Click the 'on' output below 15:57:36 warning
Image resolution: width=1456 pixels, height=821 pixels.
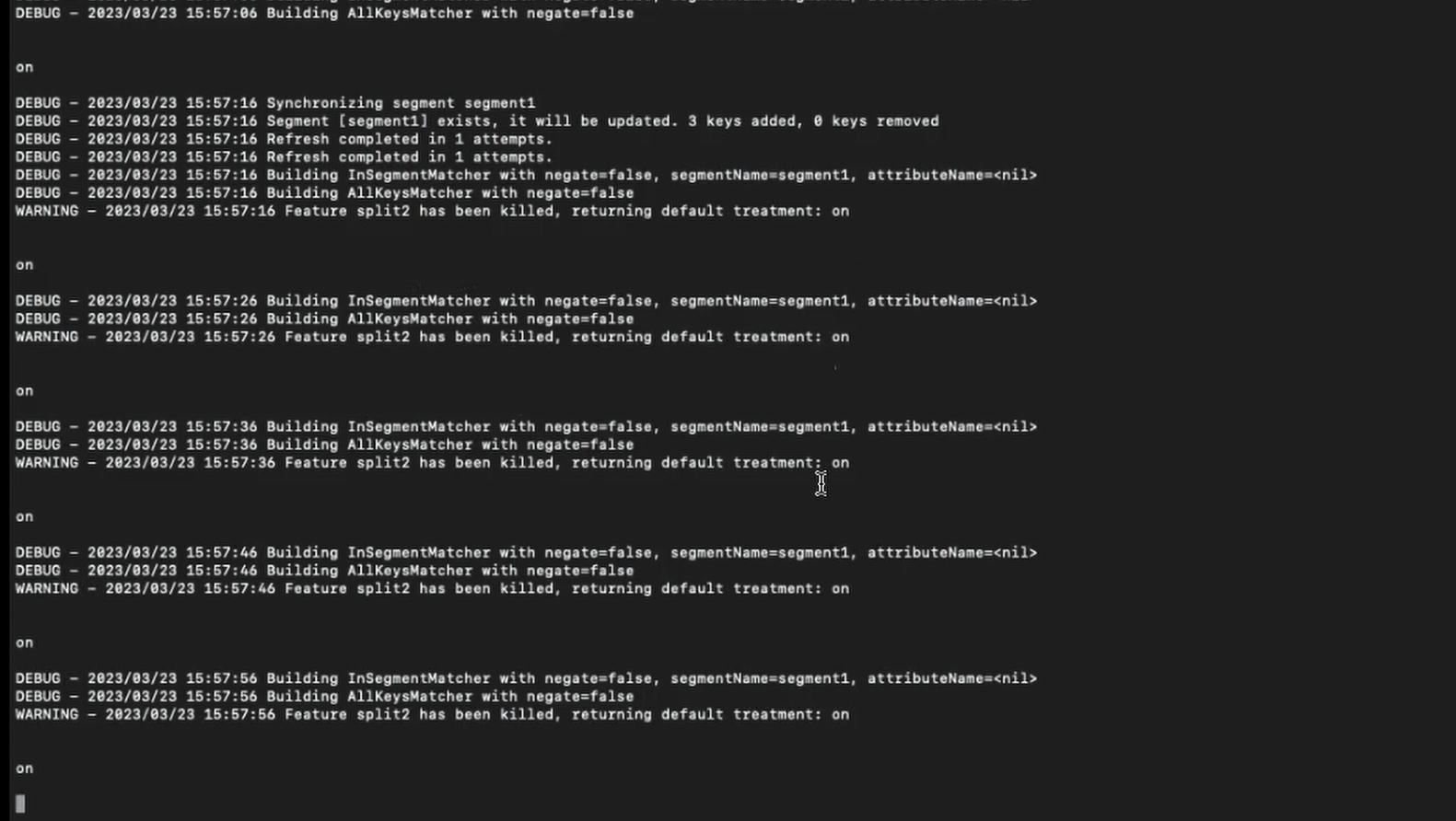(24, 517)
